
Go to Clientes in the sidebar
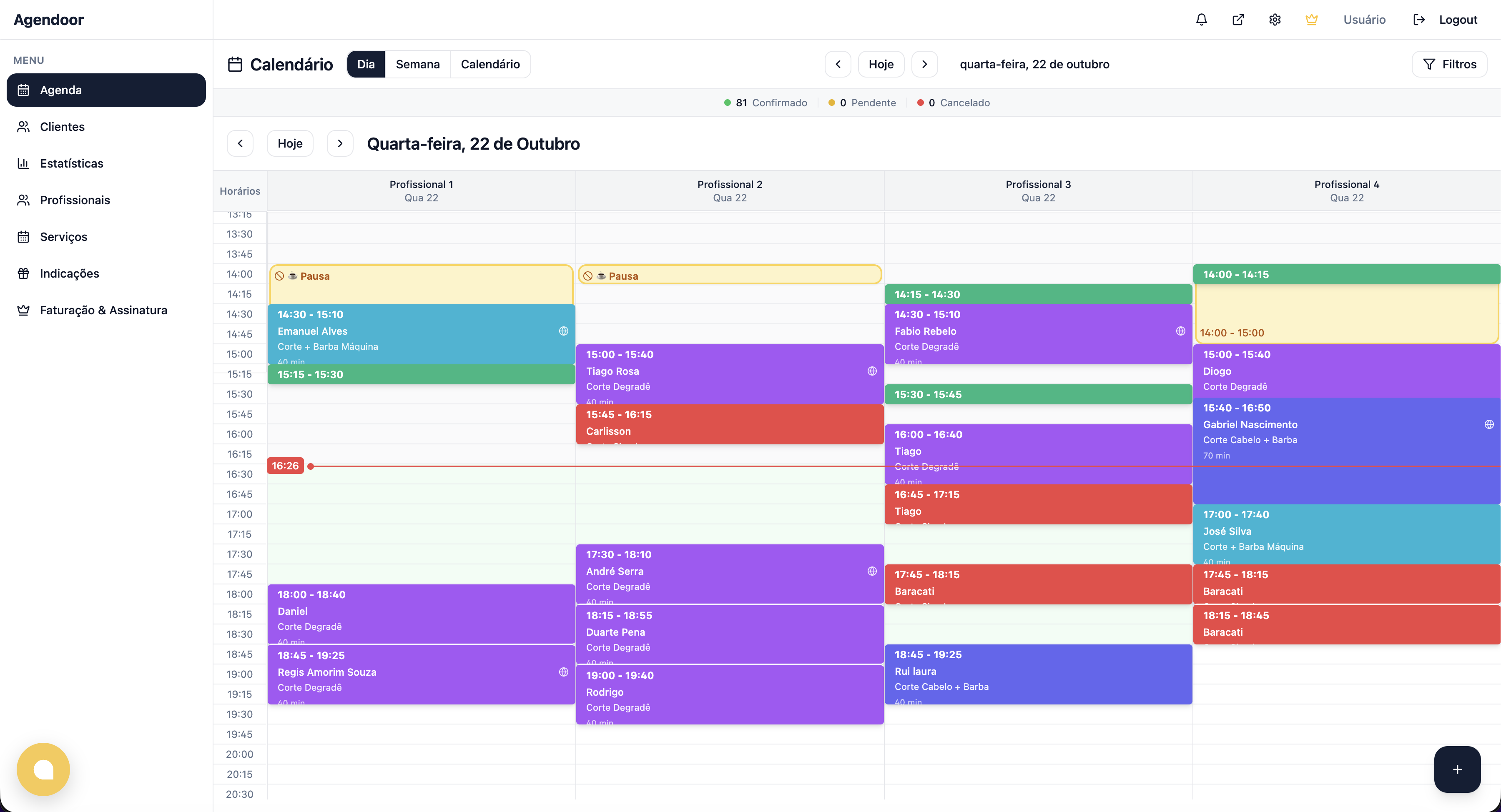coord(106,126)
